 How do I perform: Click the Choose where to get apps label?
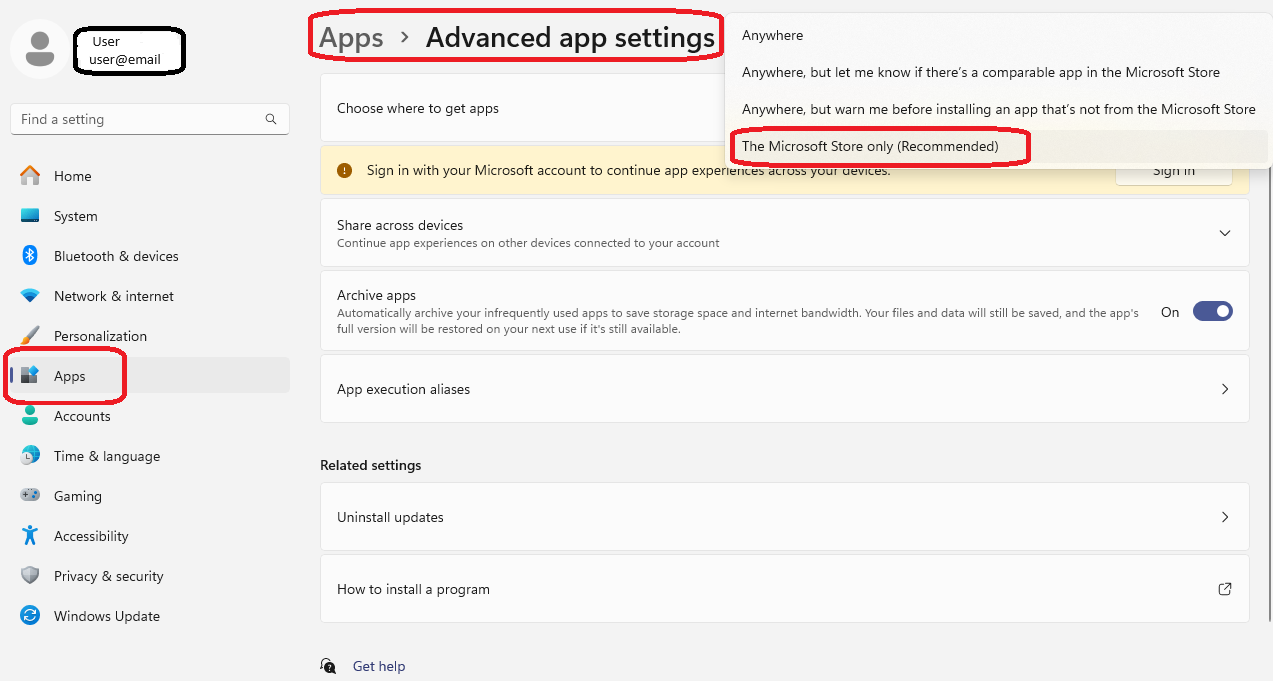pyautogui.click(x=418, y=108)
